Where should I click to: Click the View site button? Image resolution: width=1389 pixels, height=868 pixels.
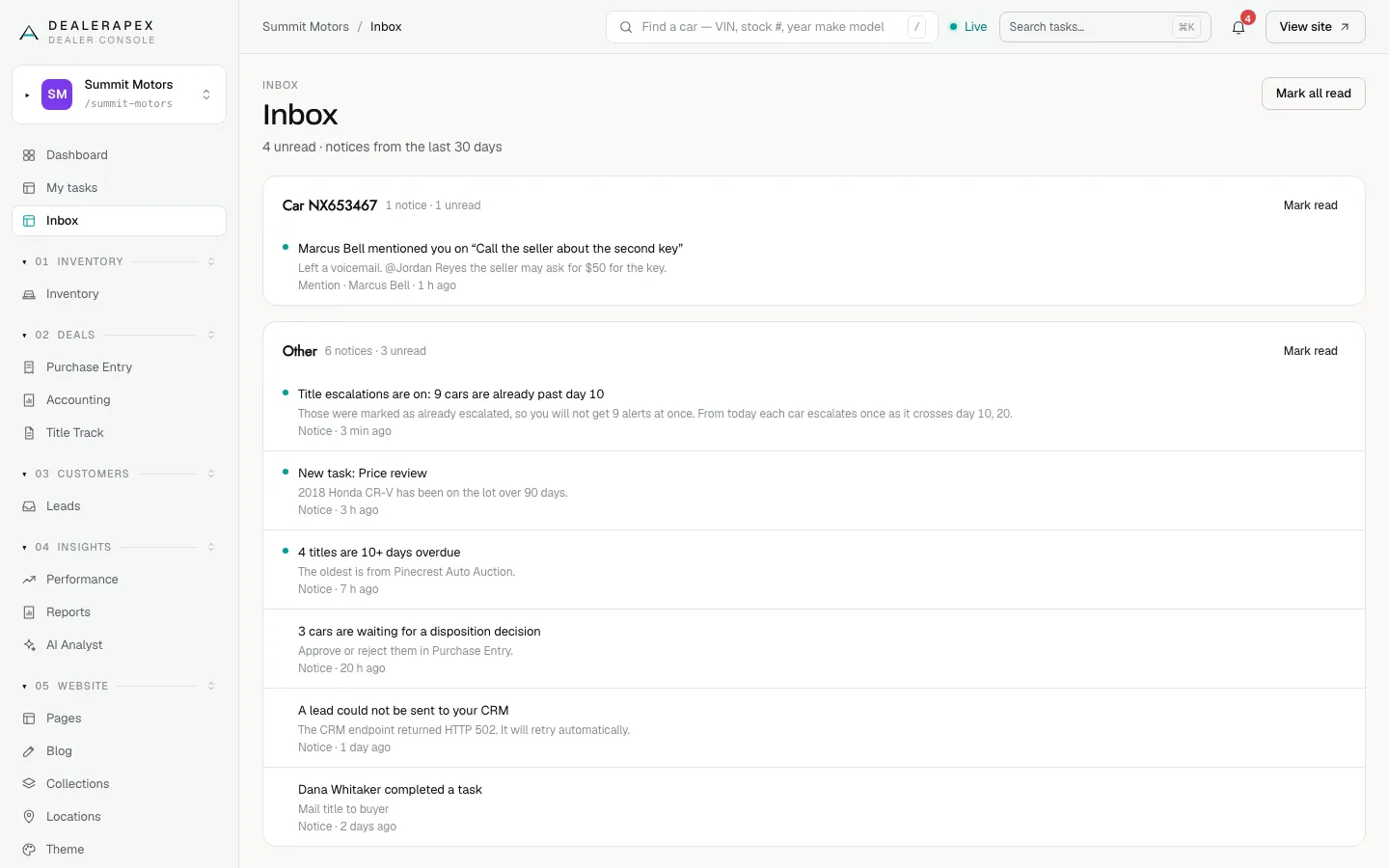click(x=1315, y=27)
